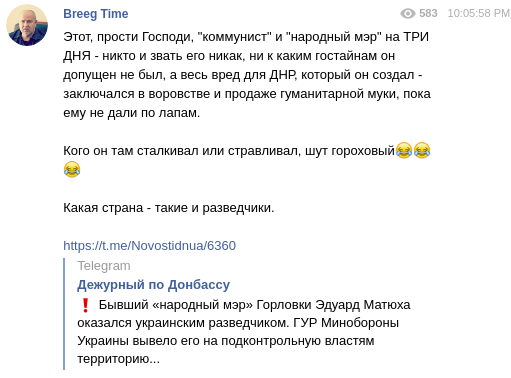Open the Дежурный по Донбассу preview title
The width and height of the screenshot is (511, 378).
(153, 285)
